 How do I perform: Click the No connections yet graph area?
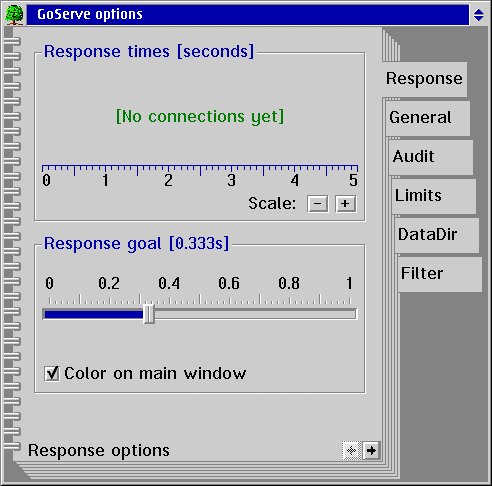click(200, 116)
